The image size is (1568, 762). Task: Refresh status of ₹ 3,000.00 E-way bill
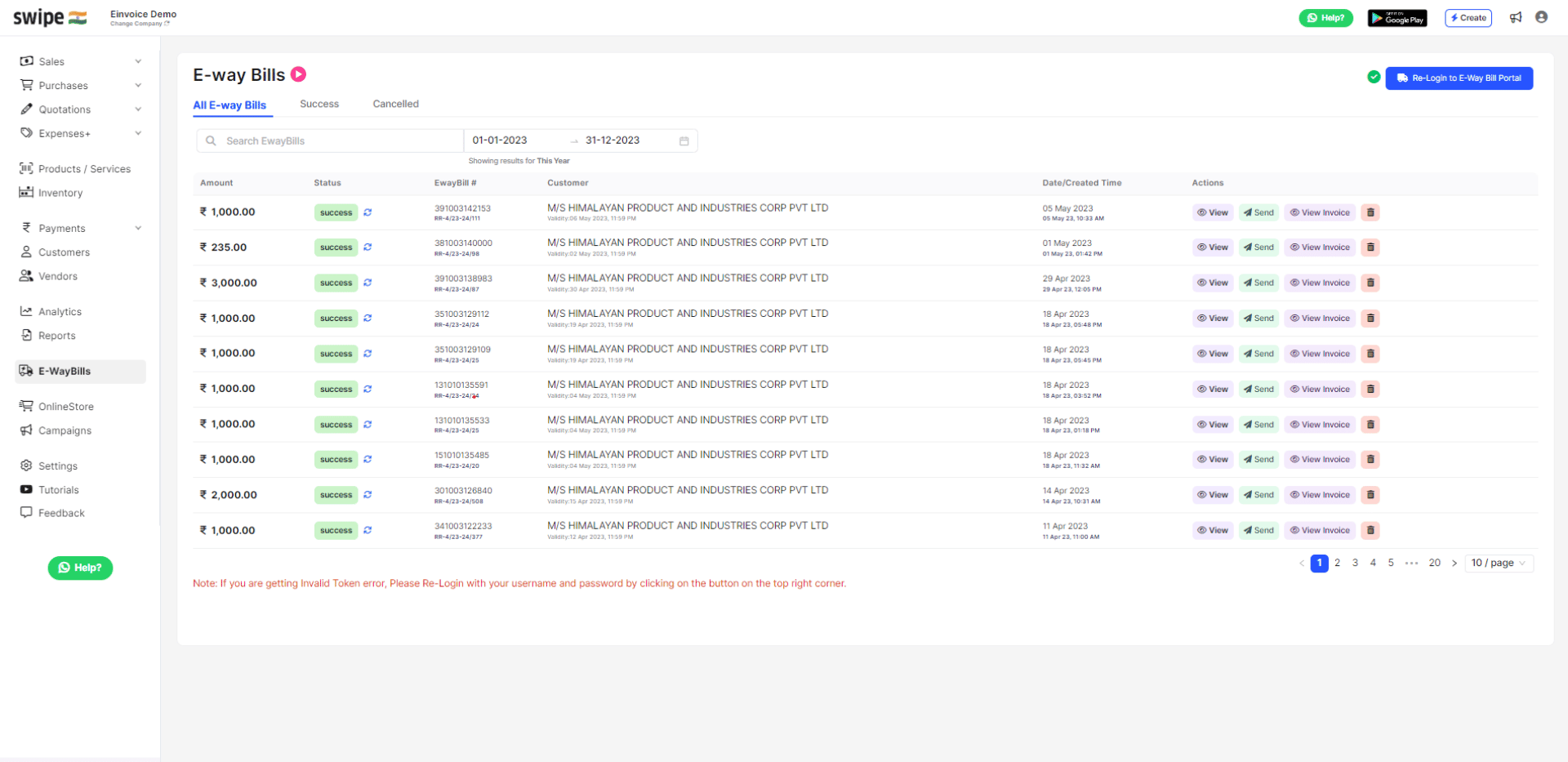[x=367, y=283]
